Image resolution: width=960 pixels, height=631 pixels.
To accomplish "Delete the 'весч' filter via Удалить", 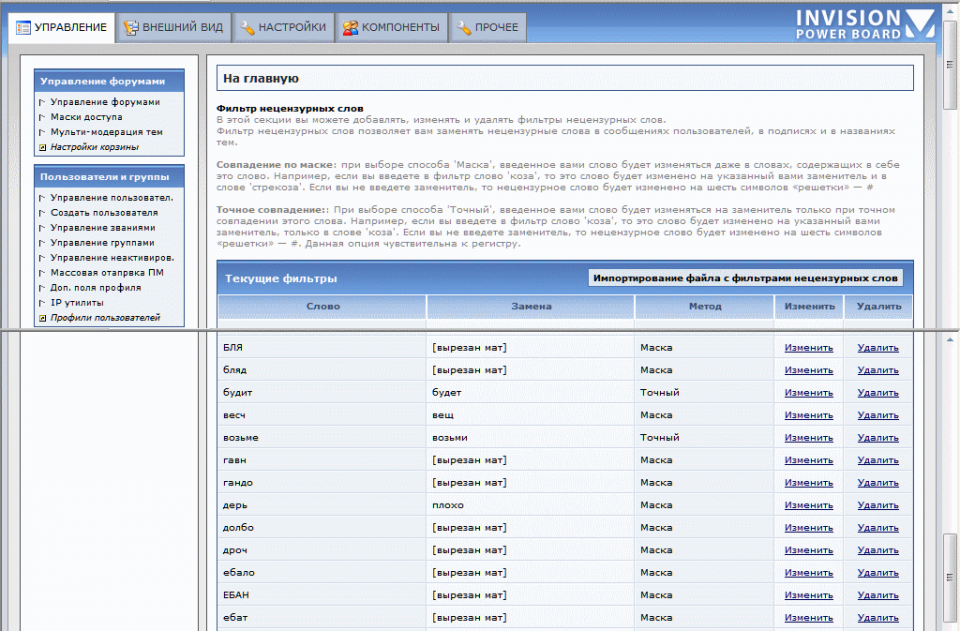I will coord(878,415).
